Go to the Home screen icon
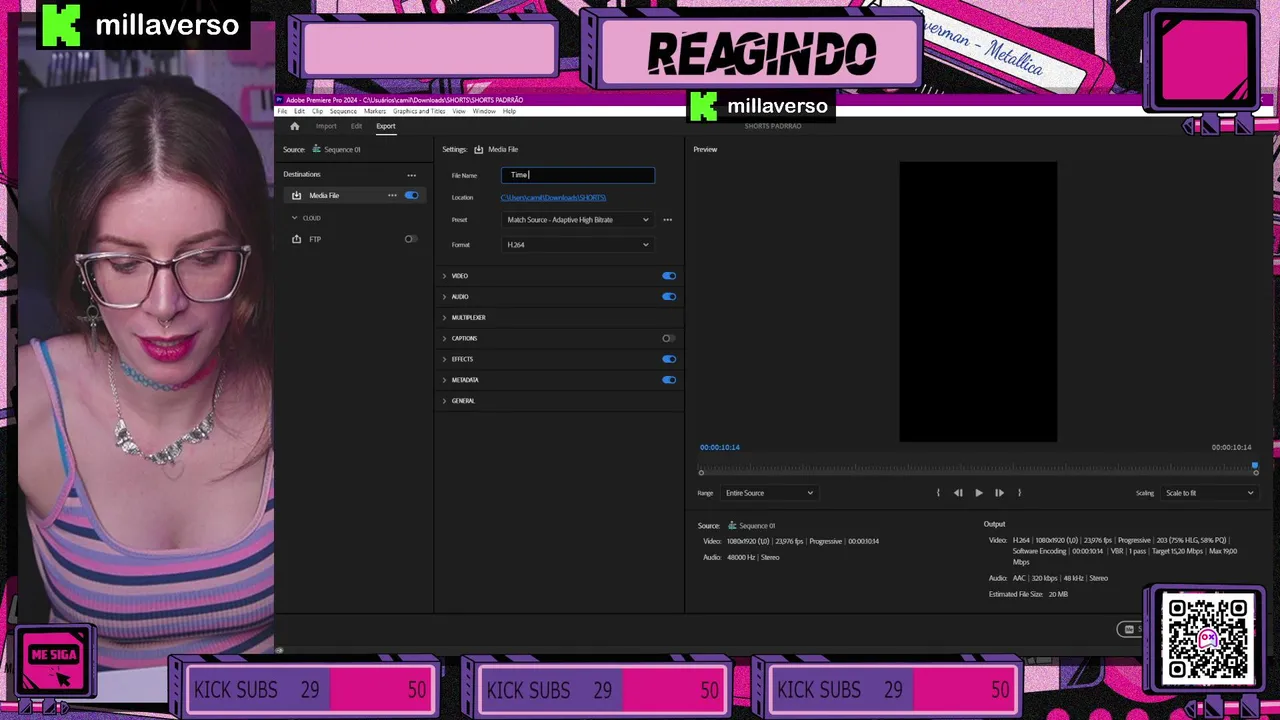 pyautogui.click(x=294, y=126)
